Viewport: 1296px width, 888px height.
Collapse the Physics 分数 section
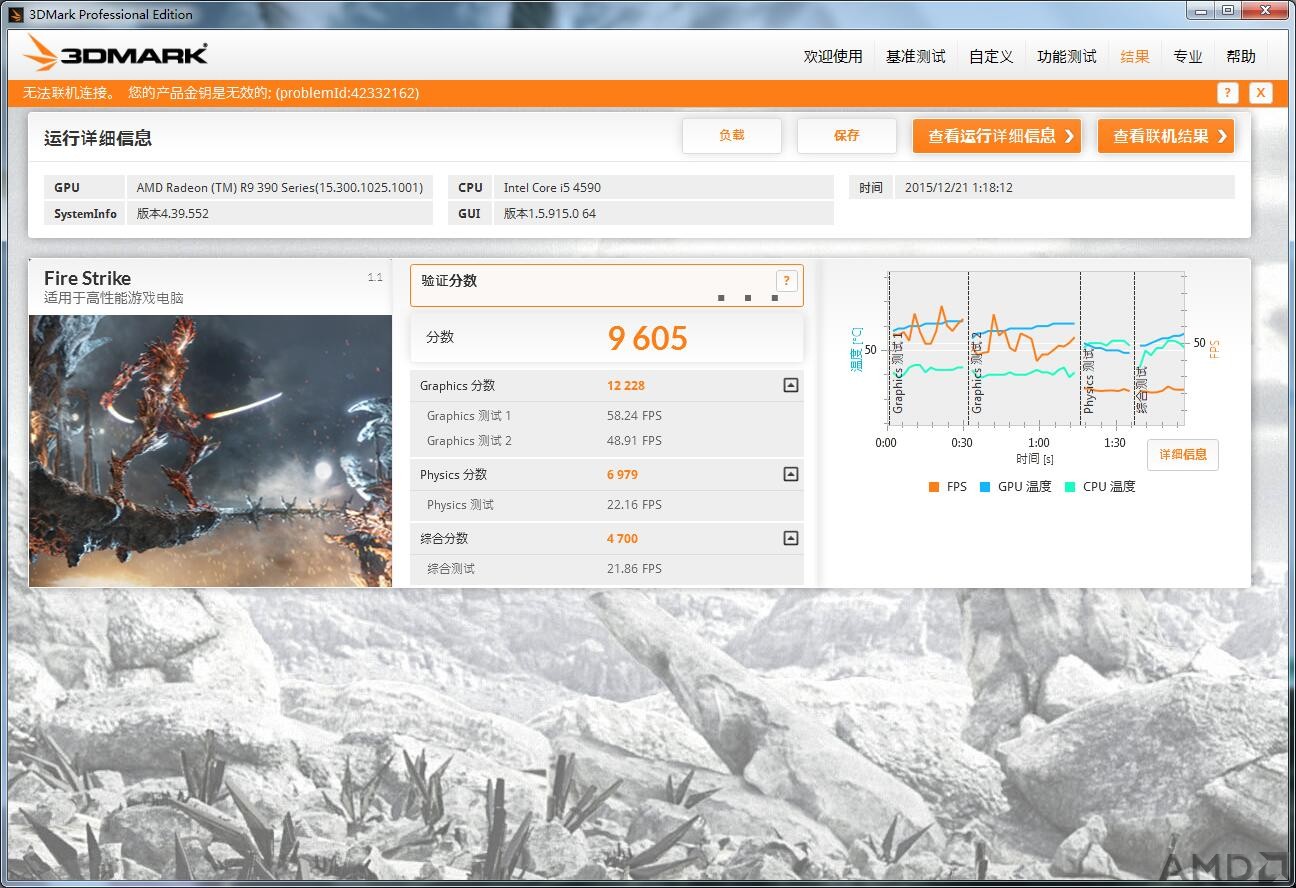coord(791,474)
